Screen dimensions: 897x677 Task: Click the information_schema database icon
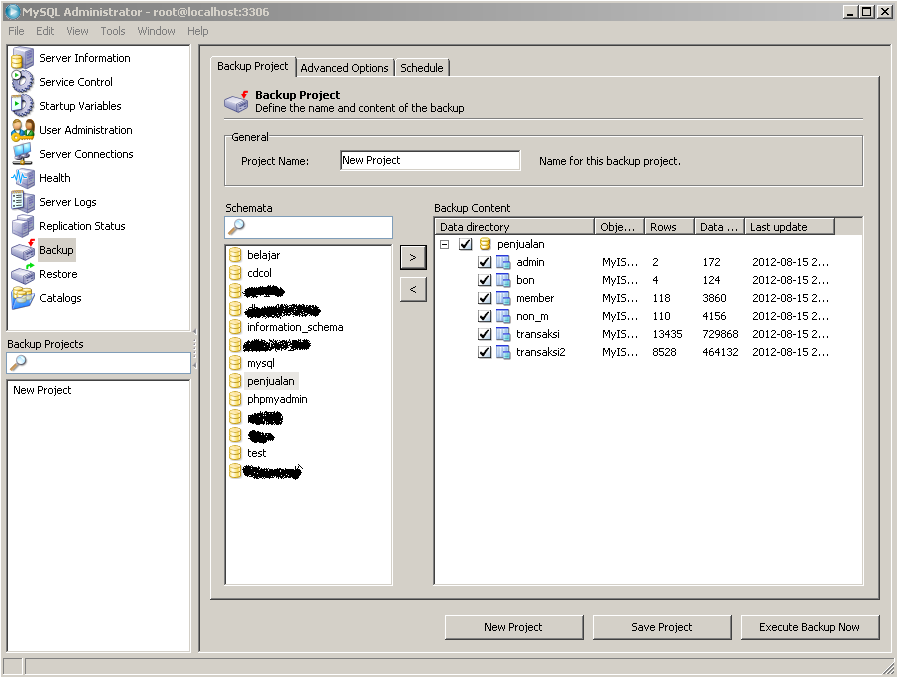pyautogui.click(x=235, y=327)
